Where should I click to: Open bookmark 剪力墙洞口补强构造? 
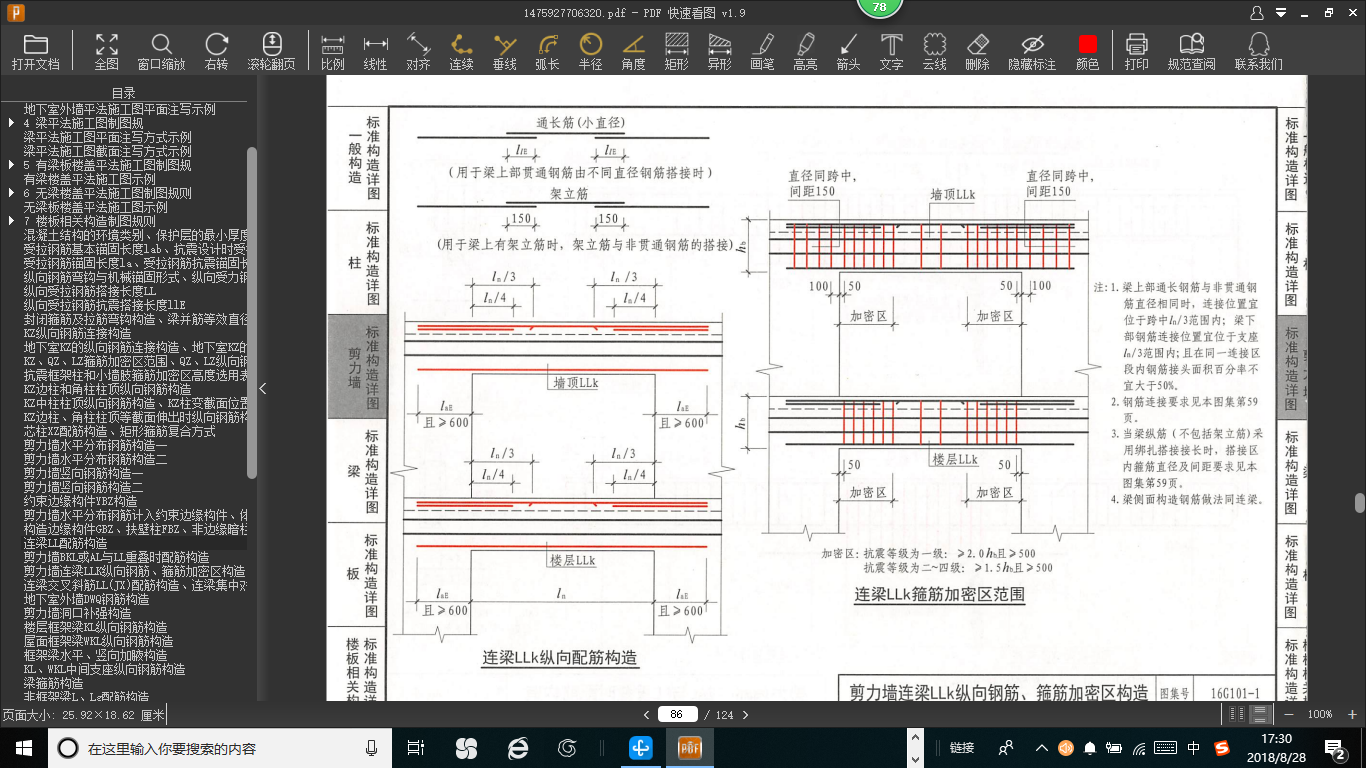[x=78, y=613]
